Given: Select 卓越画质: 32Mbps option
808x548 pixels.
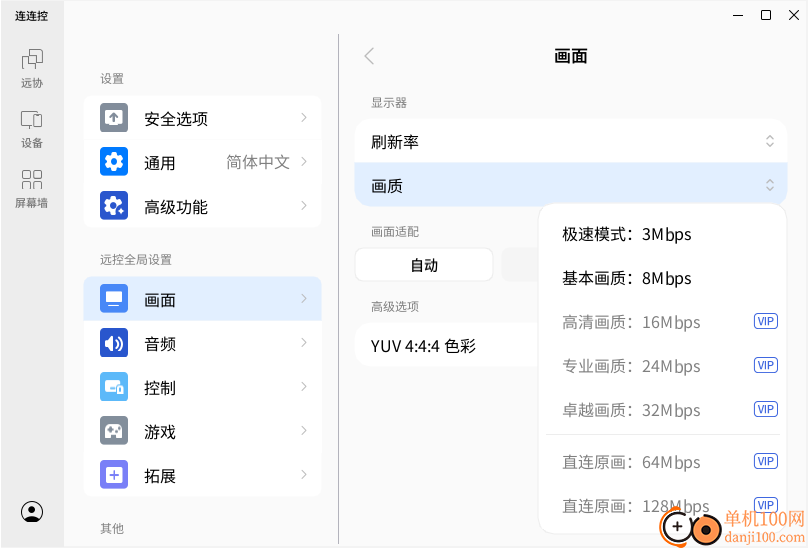Looking at the screenshot, I should [663, 410].
